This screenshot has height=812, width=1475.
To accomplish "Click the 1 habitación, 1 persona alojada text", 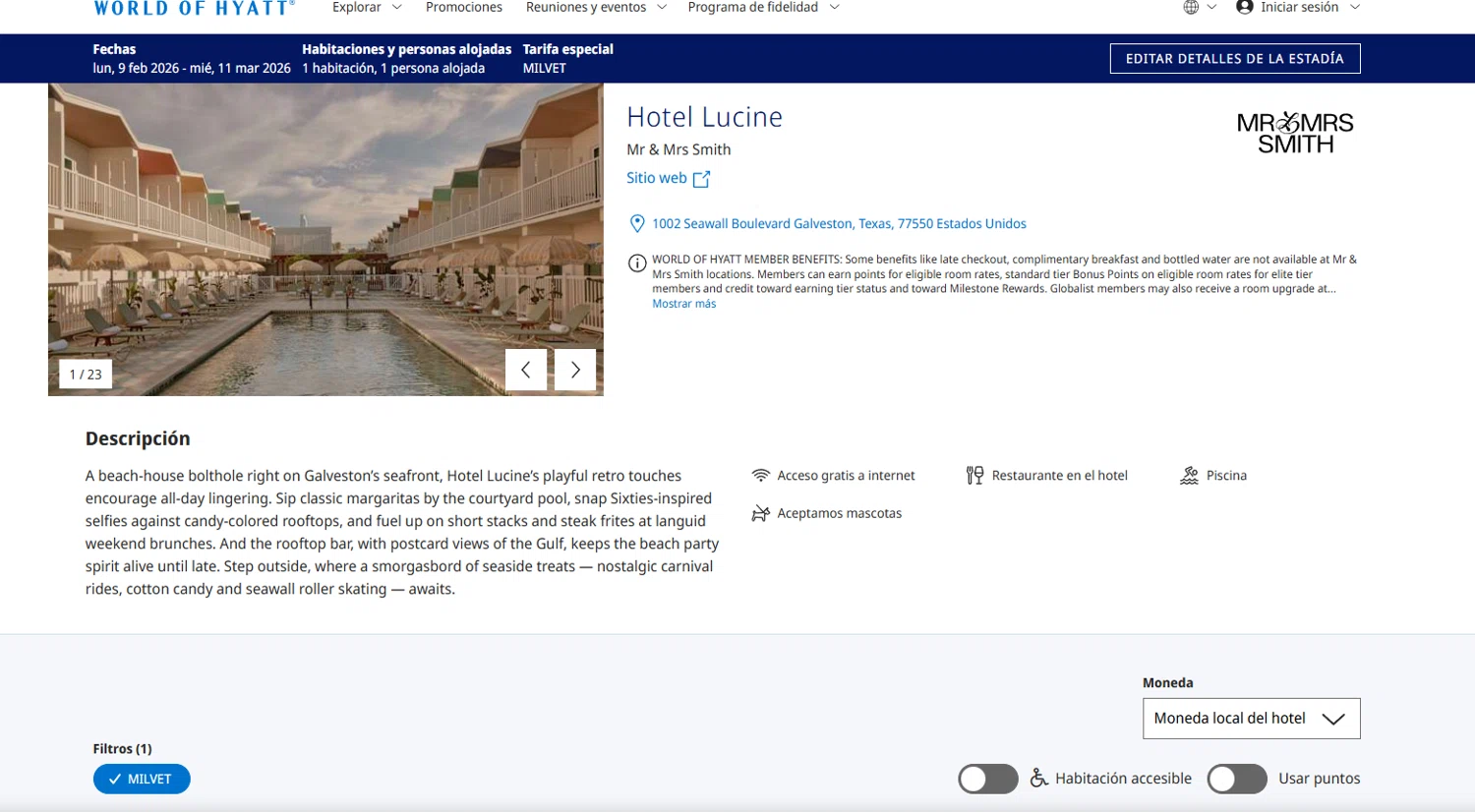I will [393, 69].
